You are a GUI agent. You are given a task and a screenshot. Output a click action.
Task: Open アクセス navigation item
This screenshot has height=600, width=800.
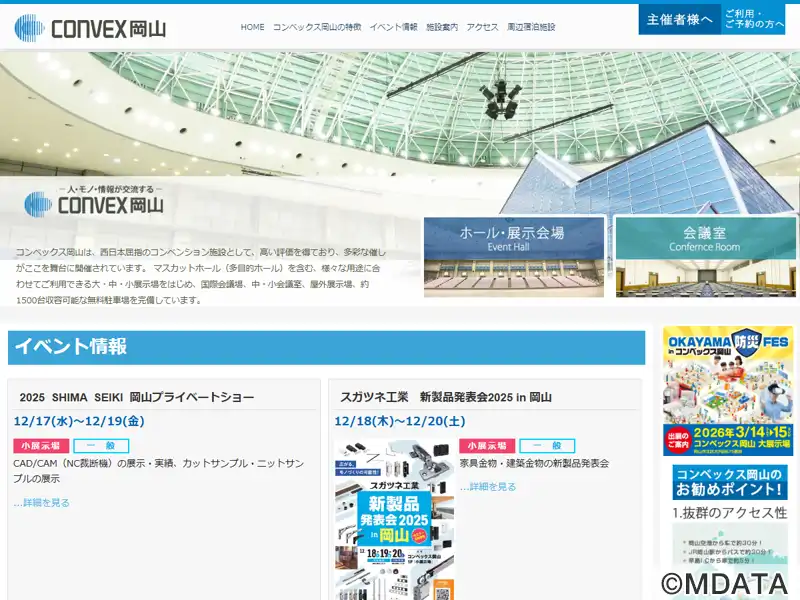click(482, 27)
